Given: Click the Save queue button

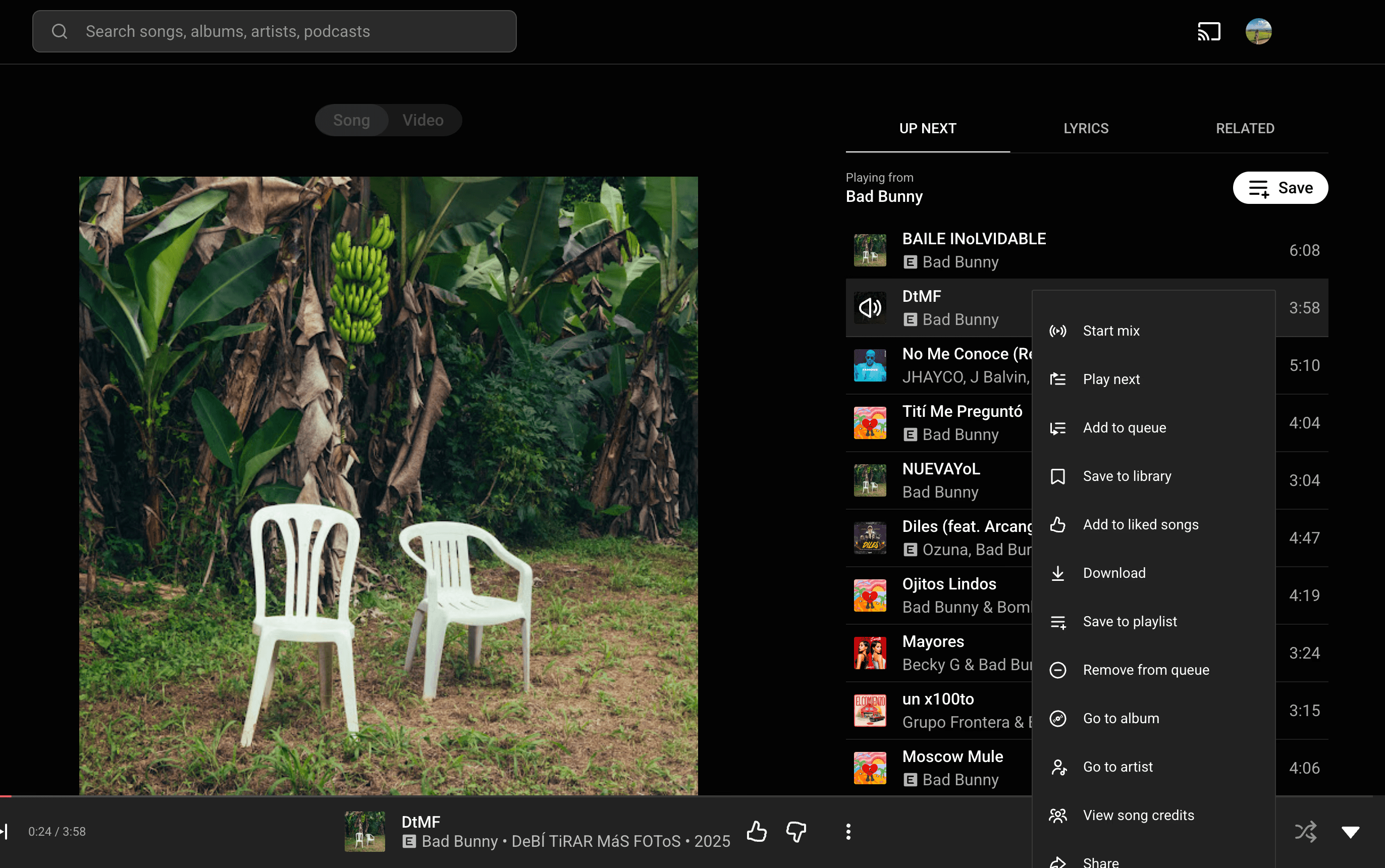Looking at the screenshot, I should coord(1280,188).
